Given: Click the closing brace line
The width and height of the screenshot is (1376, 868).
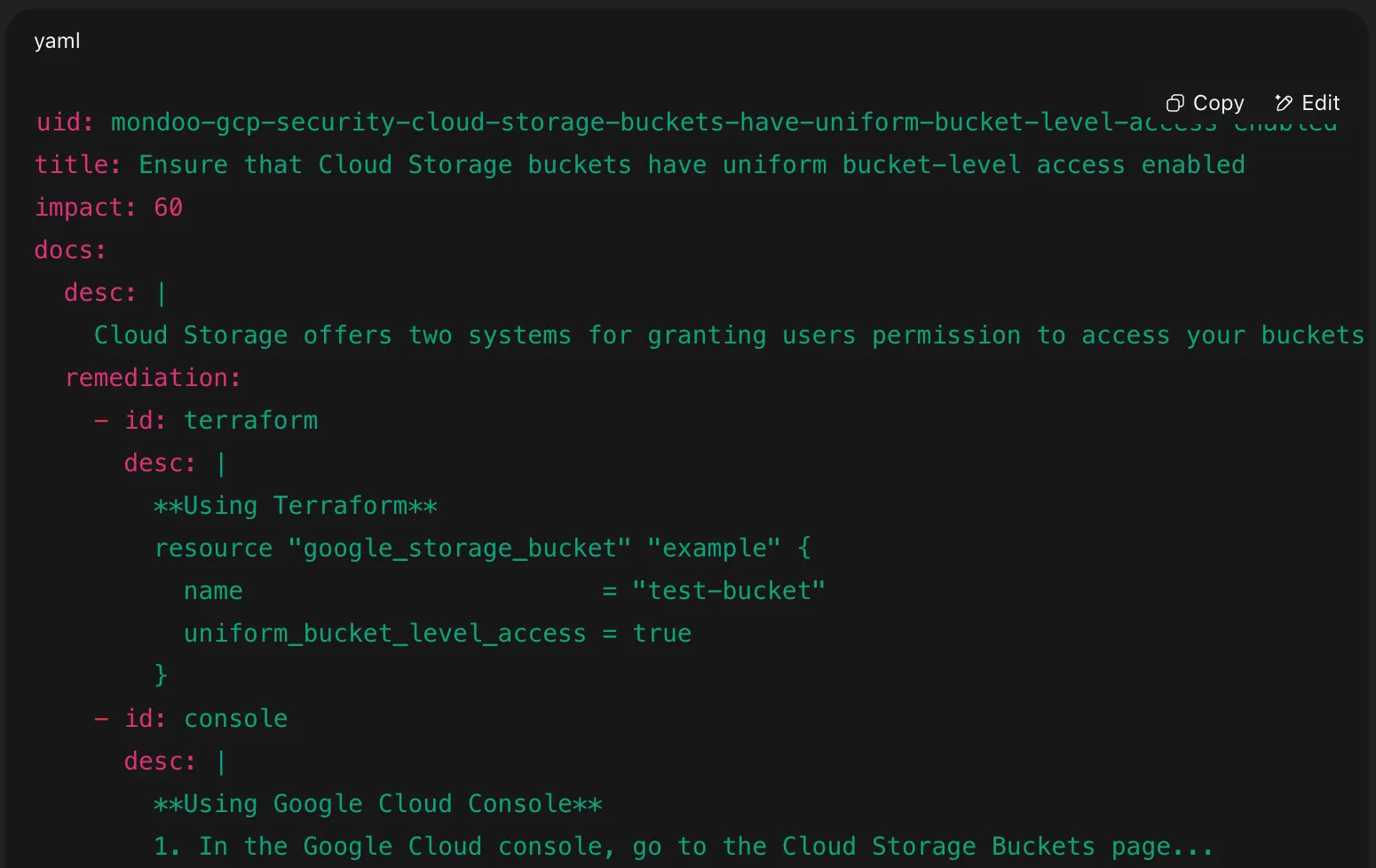Looking at the screenshot, I should click(x=161, y=675).
